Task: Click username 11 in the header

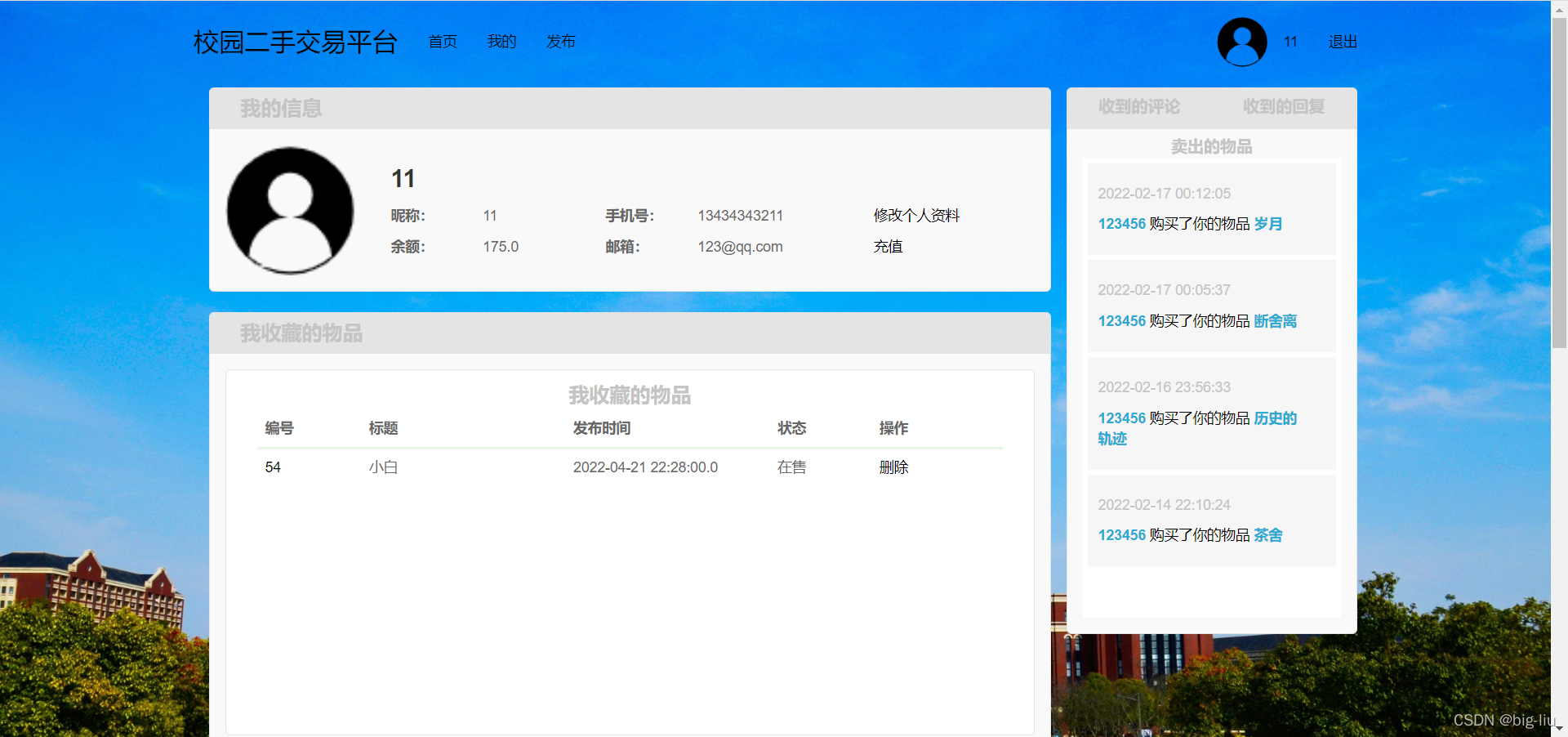Action: (x=1290, y=42)
